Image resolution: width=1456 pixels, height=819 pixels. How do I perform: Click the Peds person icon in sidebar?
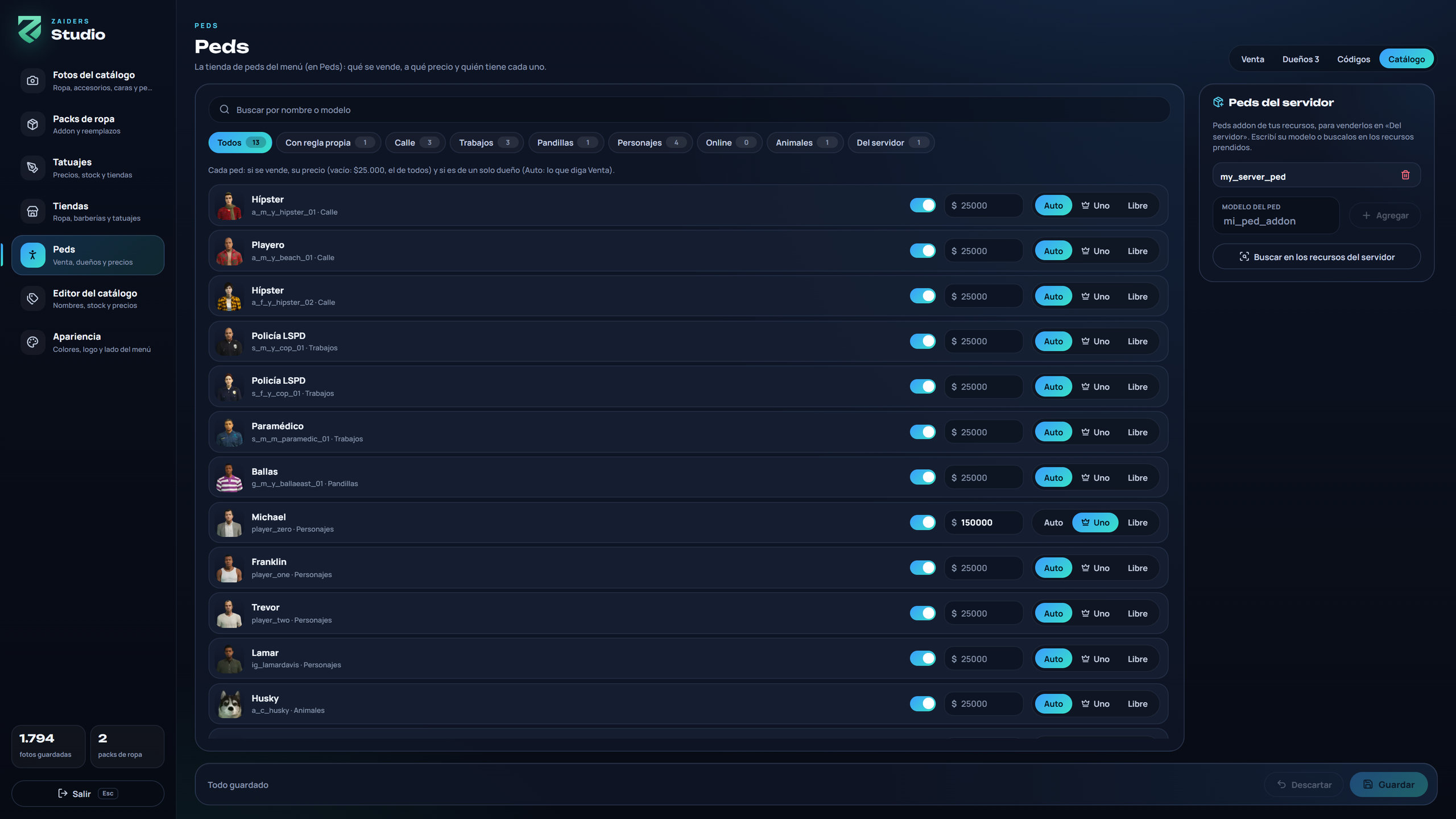point(32,255)
